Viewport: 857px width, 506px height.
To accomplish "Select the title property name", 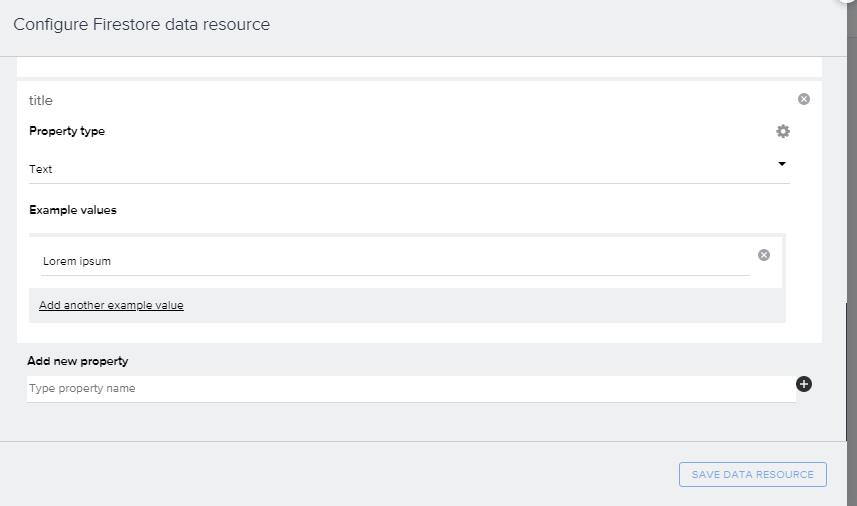I will click(x=41, y=101).
